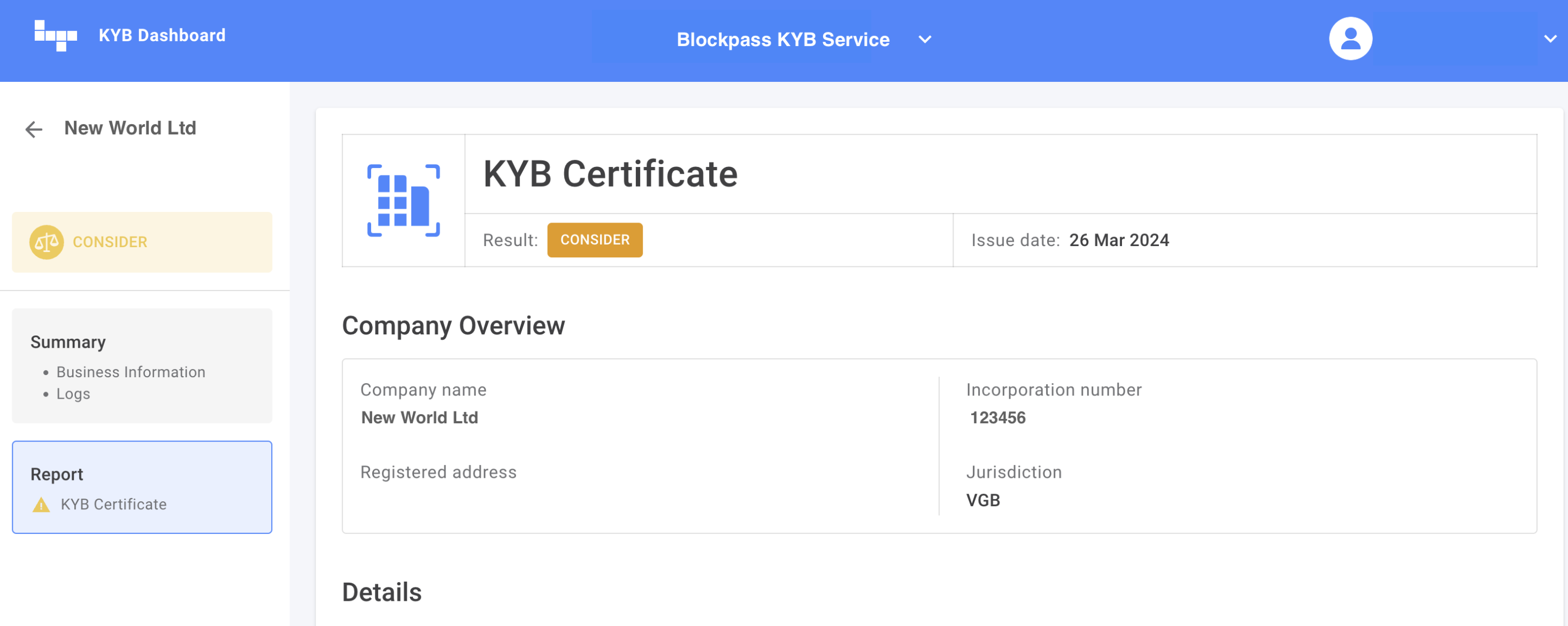Toggle the Report panel highlight selection
The image size is (1568, 626).
142,487
